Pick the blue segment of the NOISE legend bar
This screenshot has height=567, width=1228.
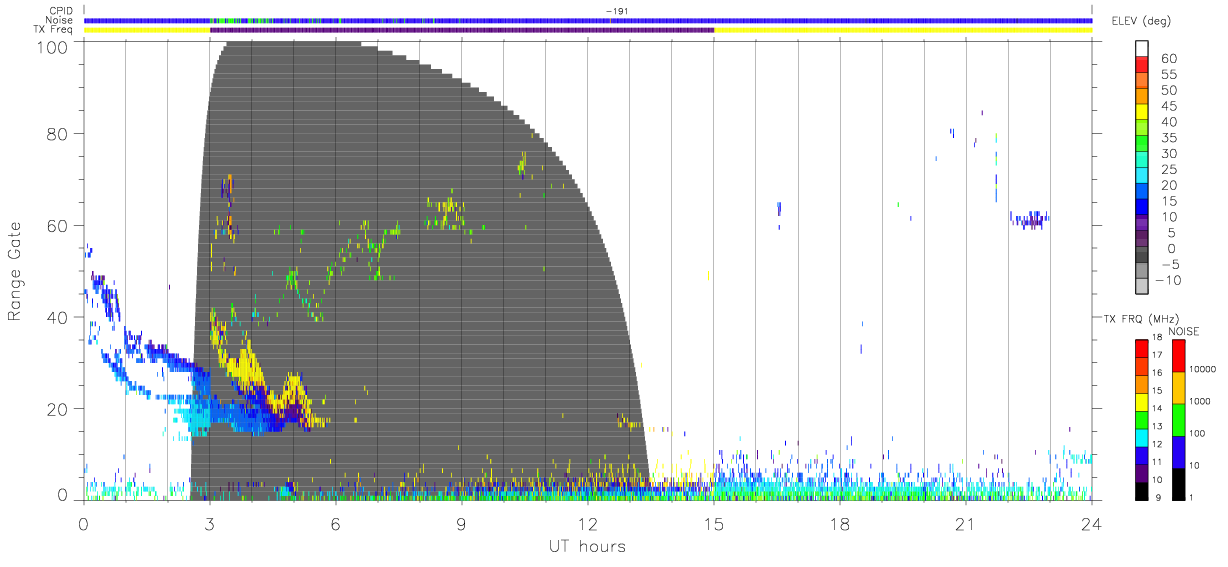(1178, 450)
